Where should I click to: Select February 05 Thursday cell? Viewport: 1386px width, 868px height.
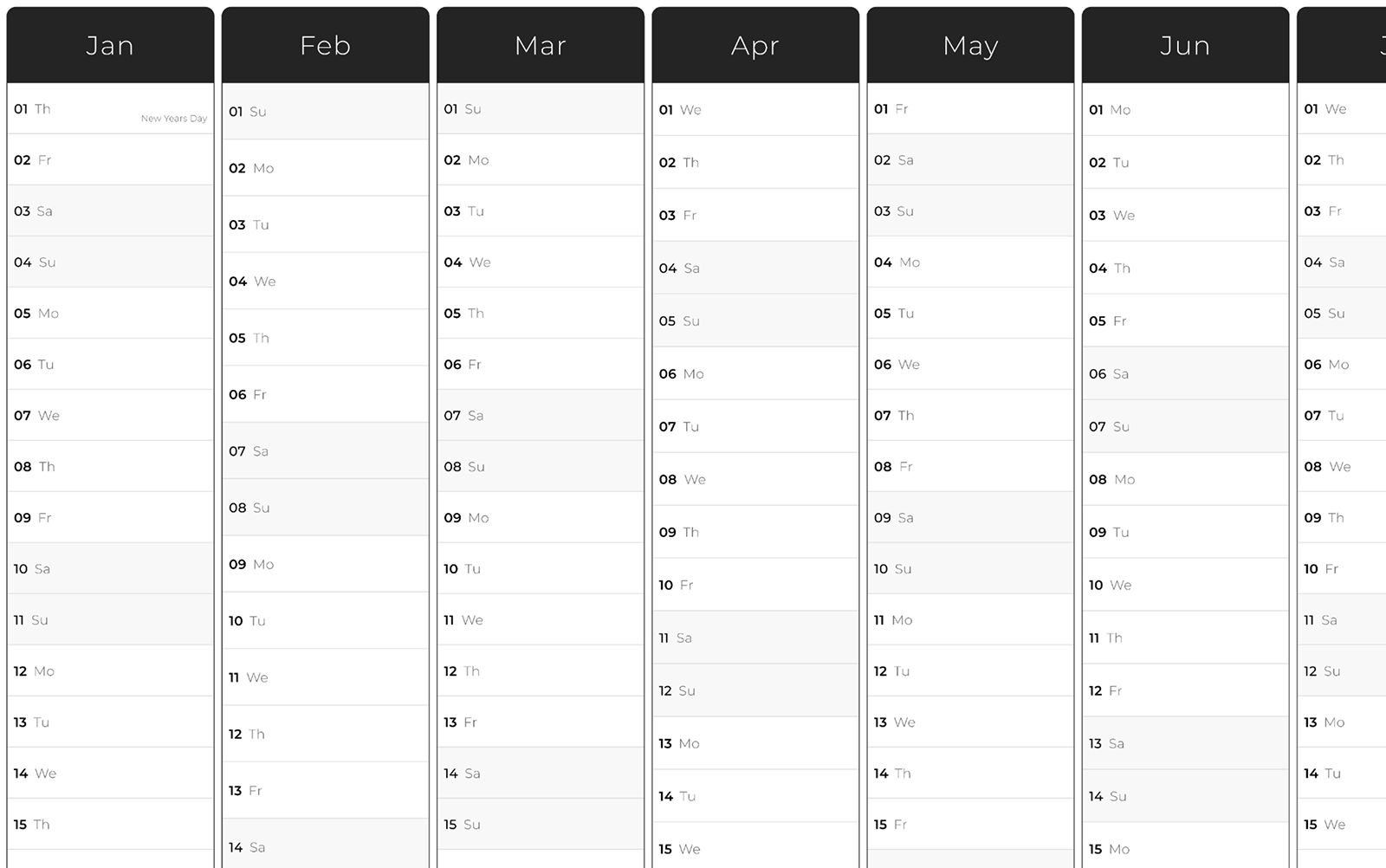click(x=325, y=338)
